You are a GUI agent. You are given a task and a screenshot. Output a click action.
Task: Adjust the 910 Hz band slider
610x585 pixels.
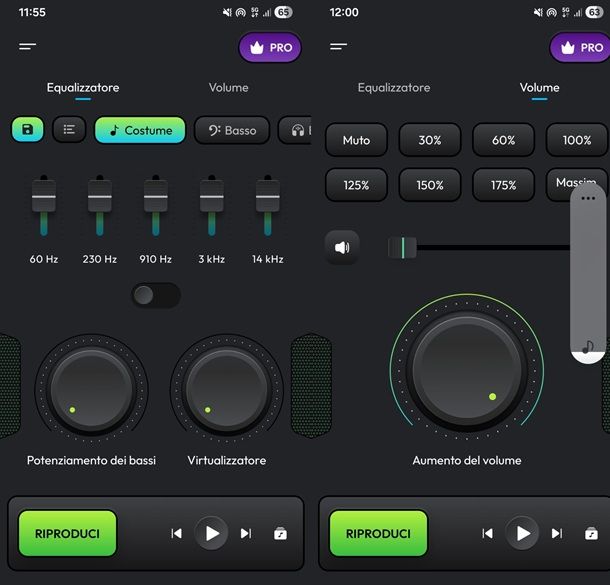click(156, 196)
